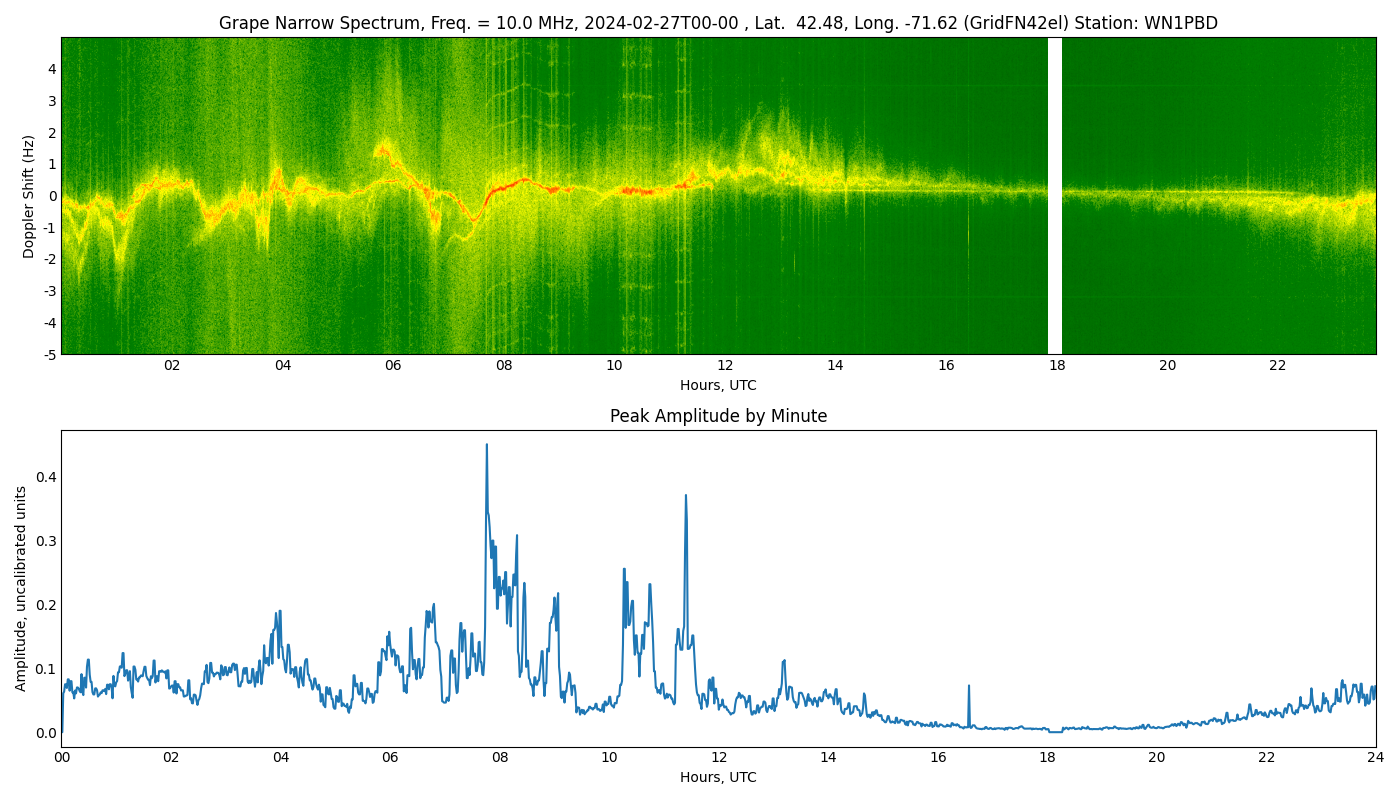The width and height of the screenshot is (1400, 800).
Task: Click the "12" tick below the amplitude plot
Action: pos(719,757)
